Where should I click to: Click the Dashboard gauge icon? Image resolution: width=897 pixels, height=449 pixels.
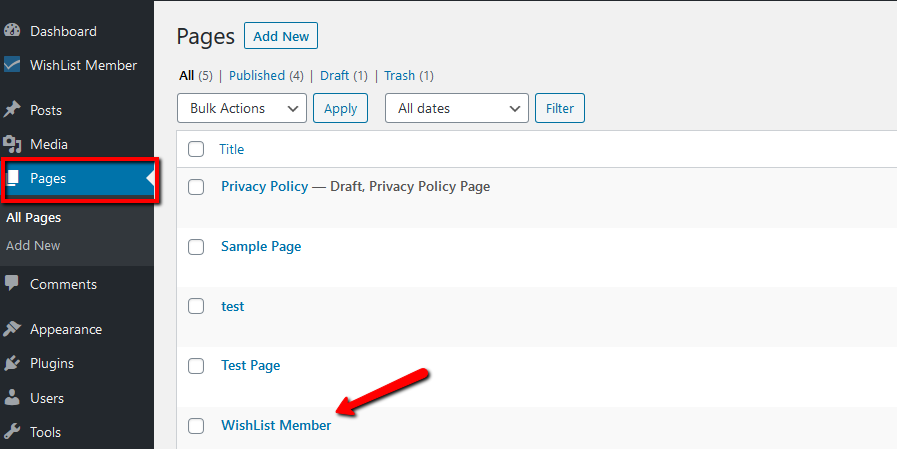click(x=12, y=31)
